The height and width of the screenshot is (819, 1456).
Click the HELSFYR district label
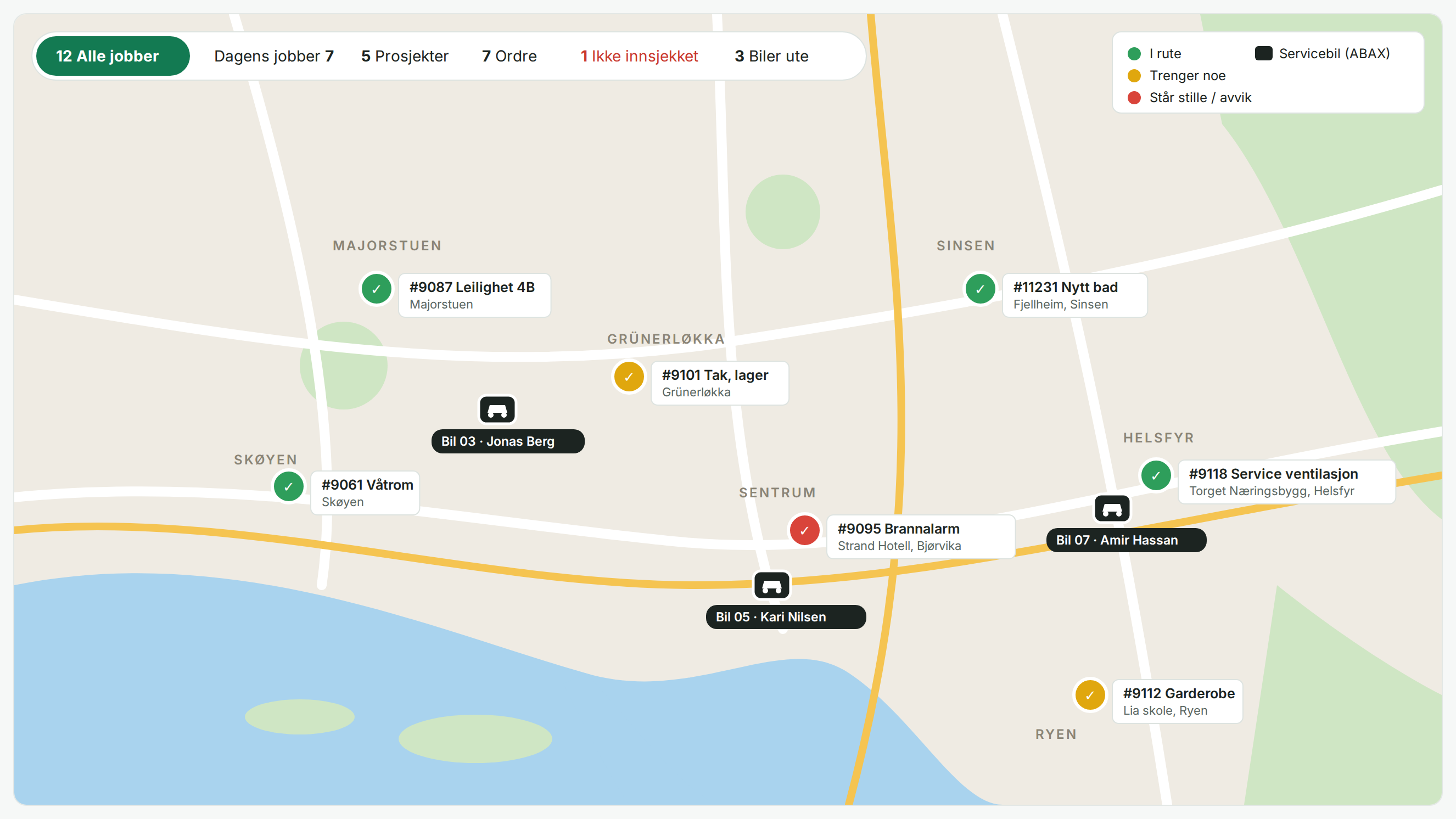point(1158,437)
